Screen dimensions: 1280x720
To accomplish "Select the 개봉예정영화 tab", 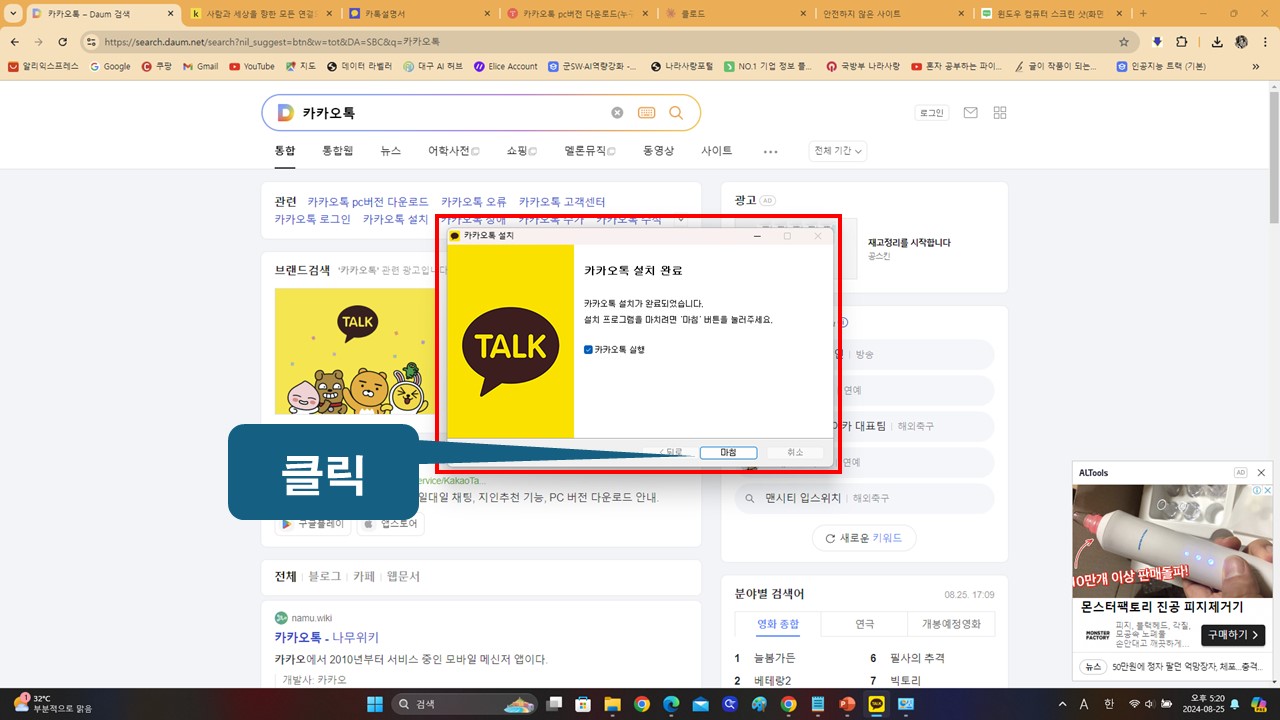I will pyautogui.click(x=951, y=624).
